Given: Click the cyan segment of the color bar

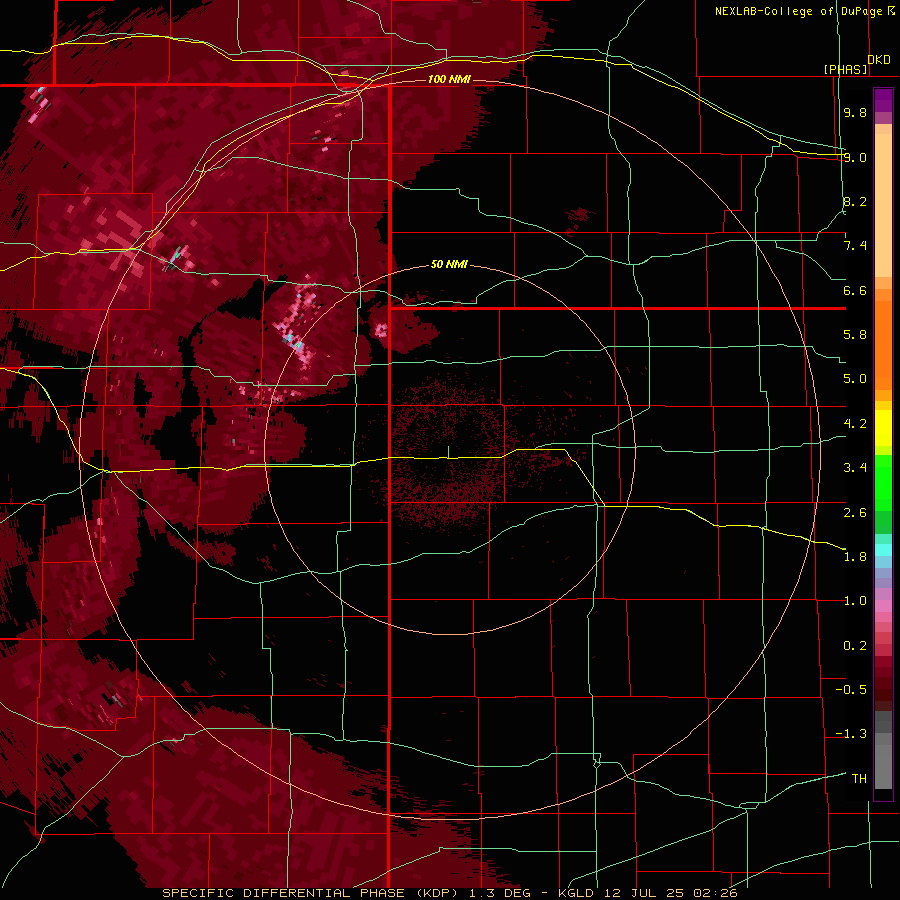Looking at the screenshot, I should [883, 550].
